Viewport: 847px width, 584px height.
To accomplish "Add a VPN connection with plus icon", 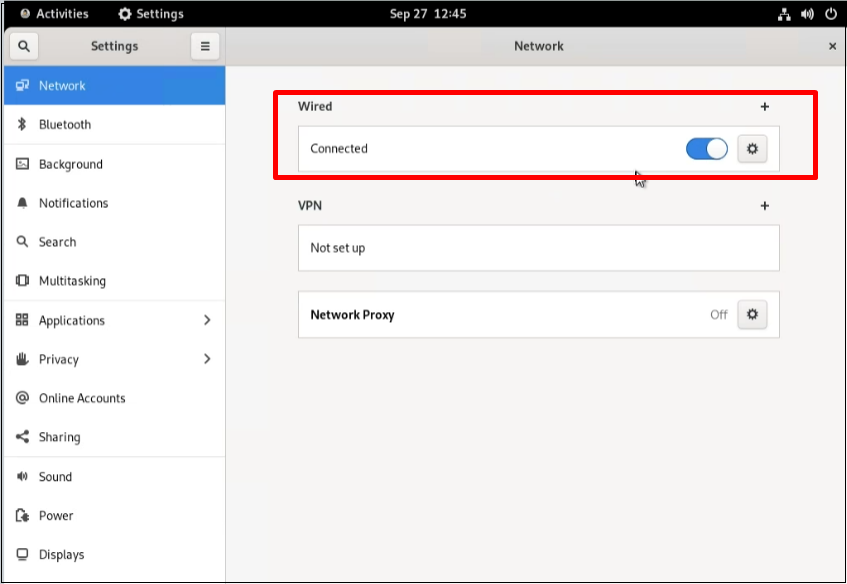I will point(765,206).
